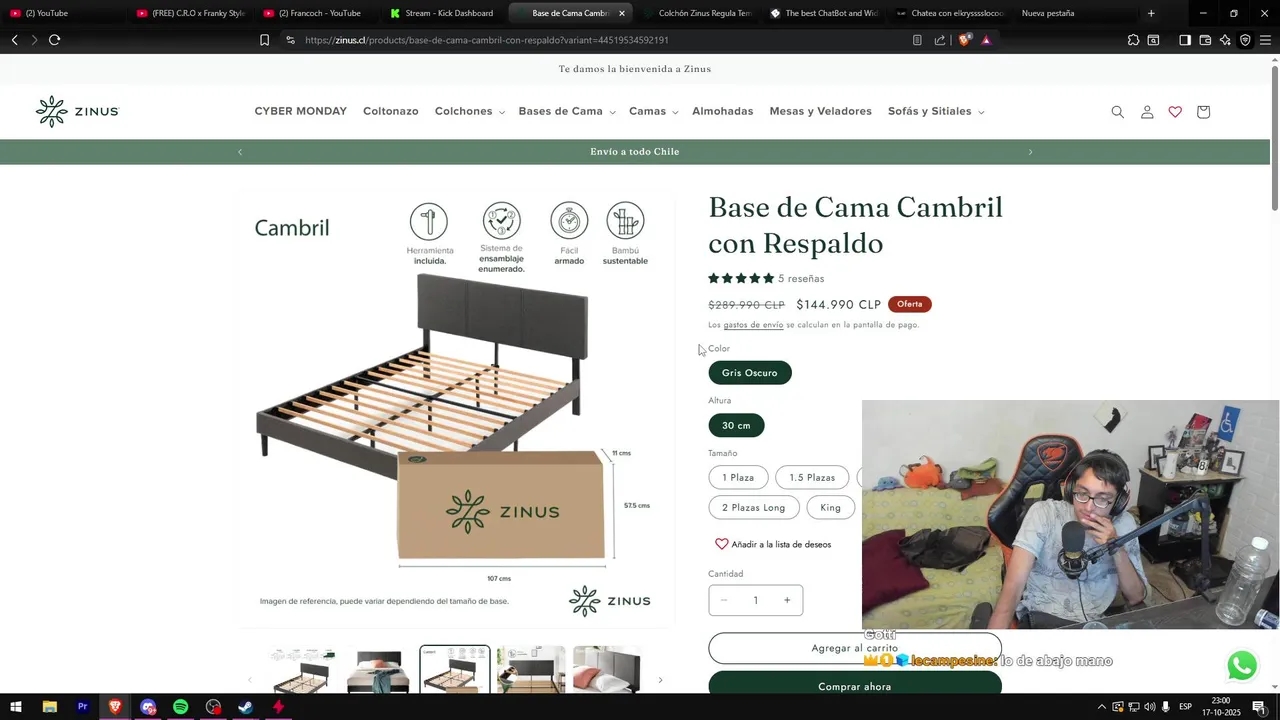Open the Windows Start menu
The height and width of the screenshot is (720, 1280).
(16, 707)
